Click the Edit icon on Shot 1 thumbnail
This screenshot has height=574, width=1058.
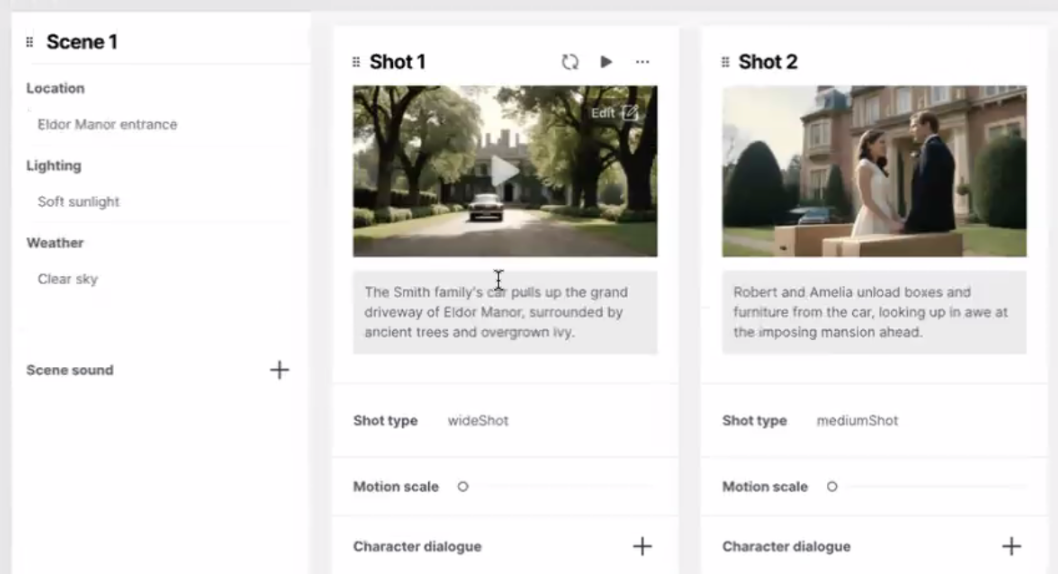coord(628,113)
